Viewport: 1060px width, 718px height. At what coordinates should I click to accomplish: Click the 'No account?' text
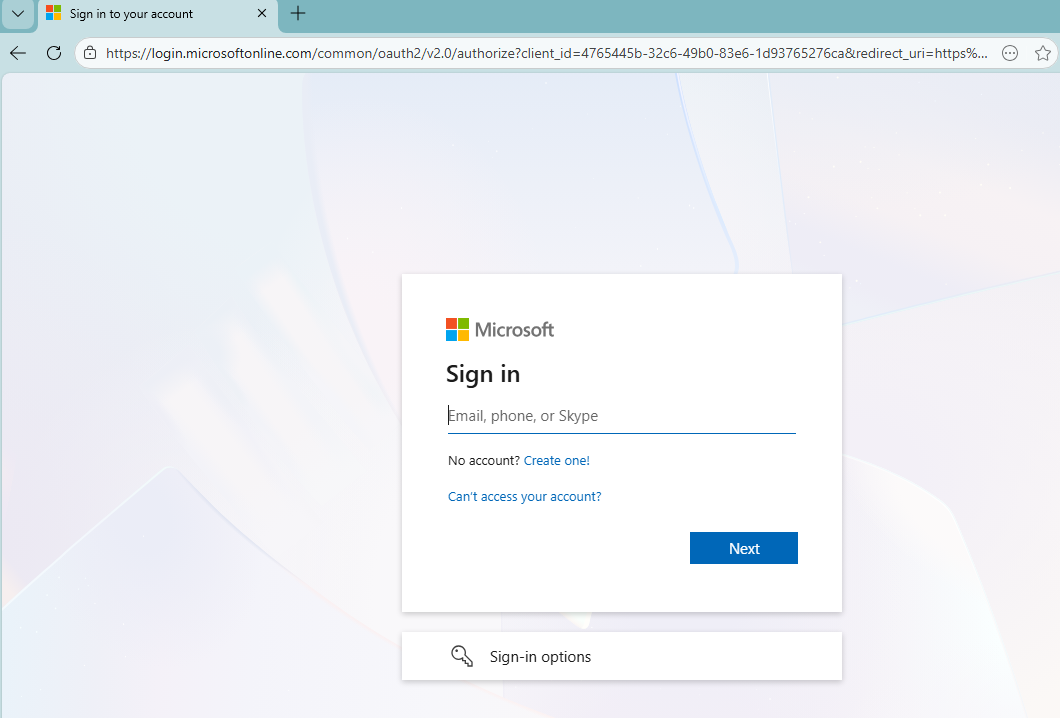(483, 460)
